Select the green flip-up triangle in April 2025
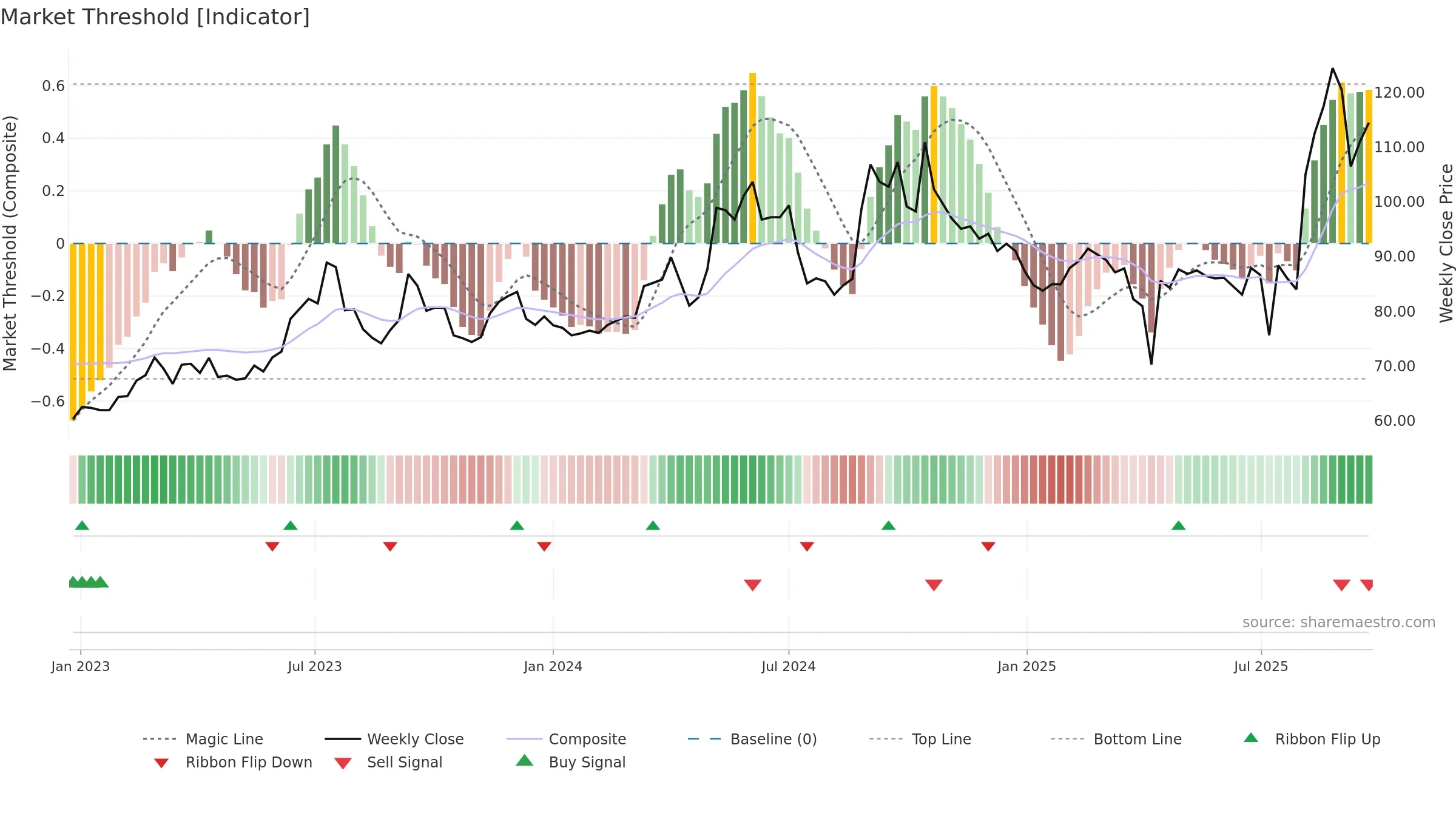This screenshot has width=1456, height=819. [x=1178, y=525]
